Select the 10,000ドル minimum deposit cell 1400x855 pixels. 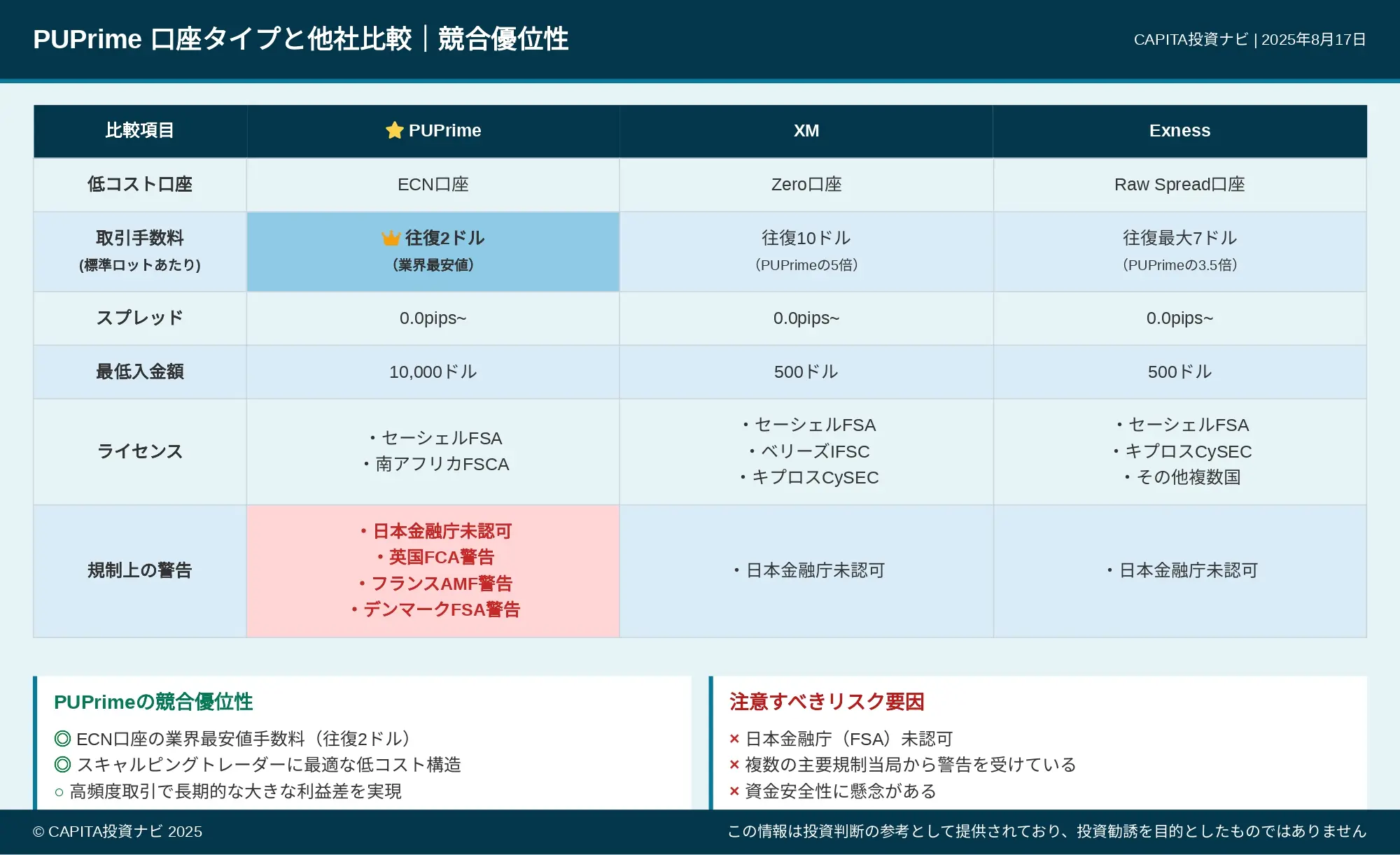(433, 372)
